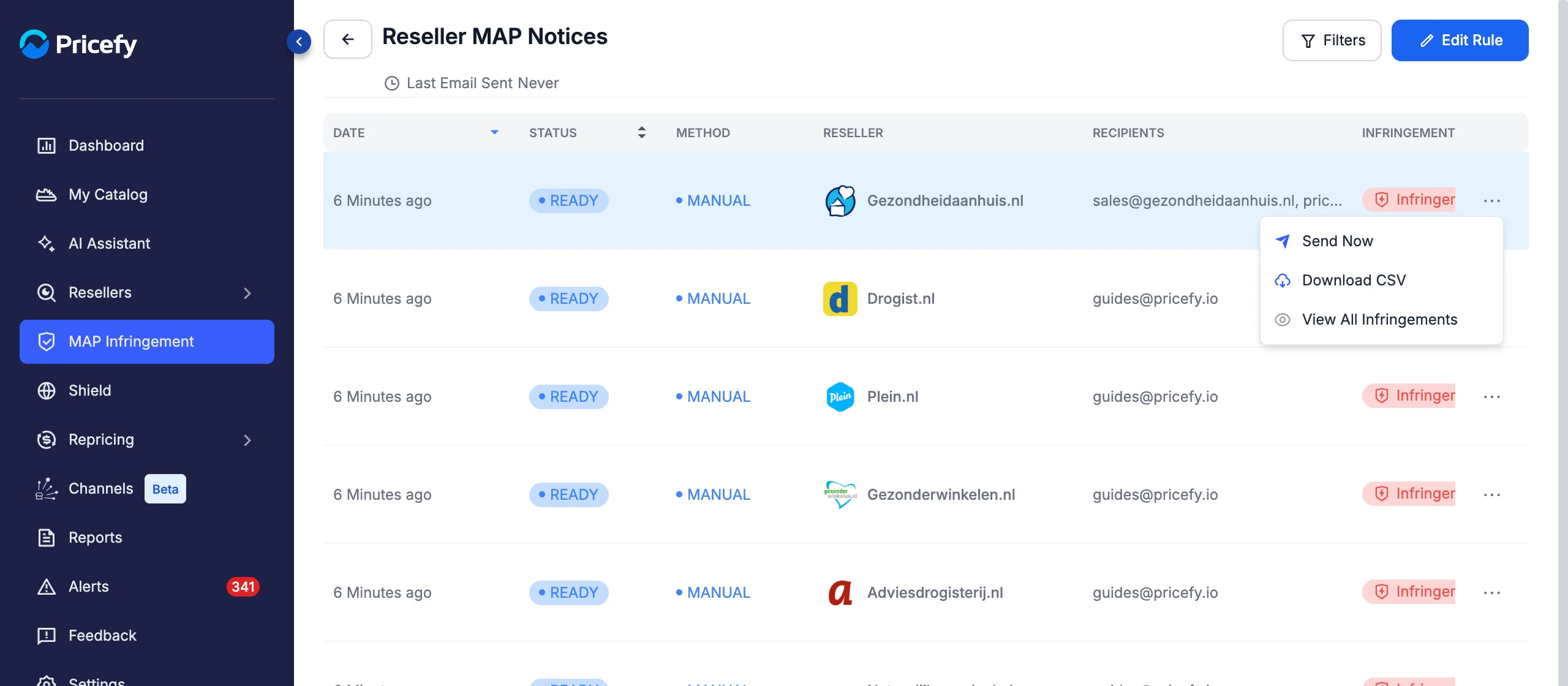
Task: Click the Gezonderwinkelen.nl reseller name
Action: coord(941,495)
